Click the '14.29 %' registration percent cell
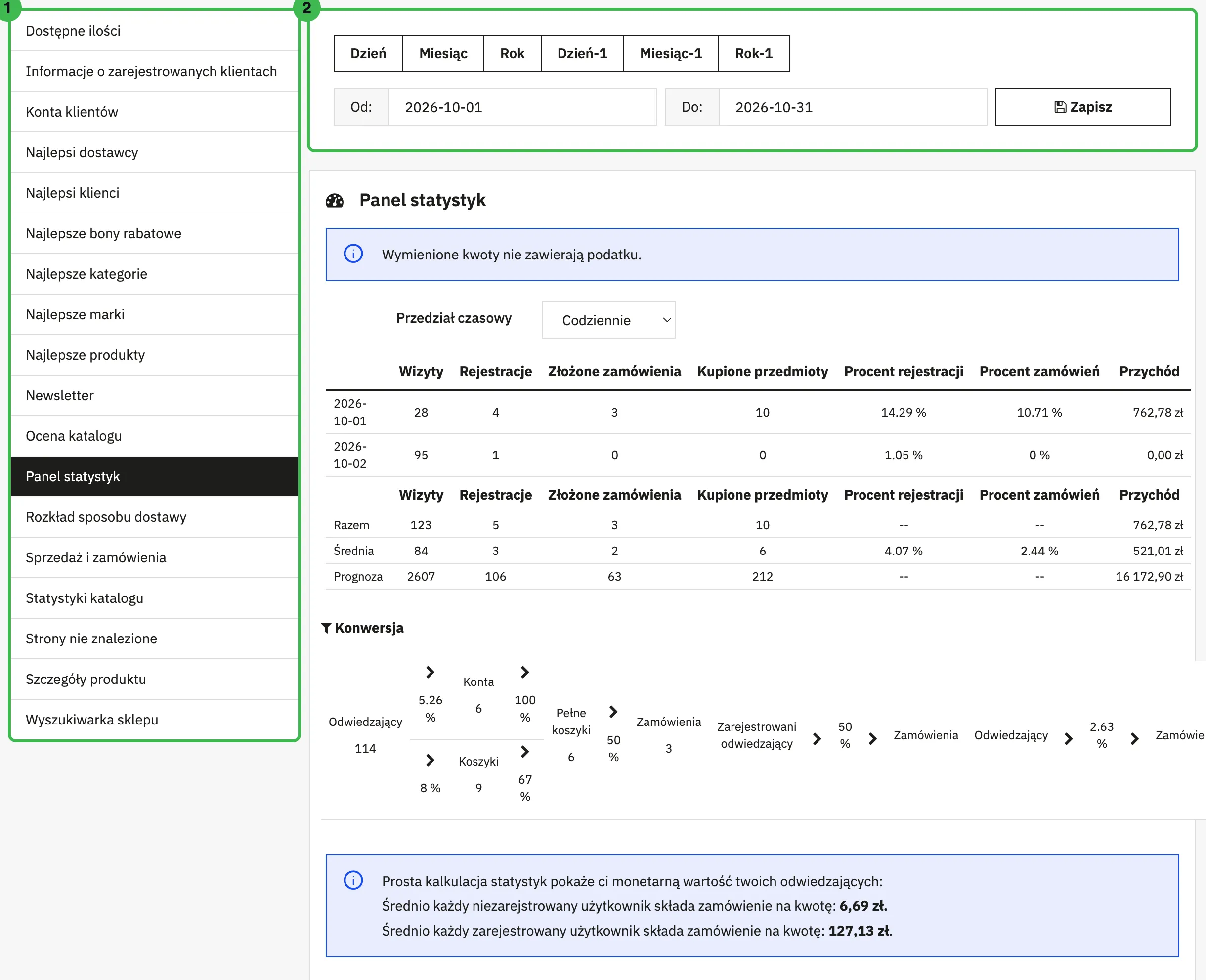Image resolution: width=1206 pixels, height=980 pixels. coord(904,412)
